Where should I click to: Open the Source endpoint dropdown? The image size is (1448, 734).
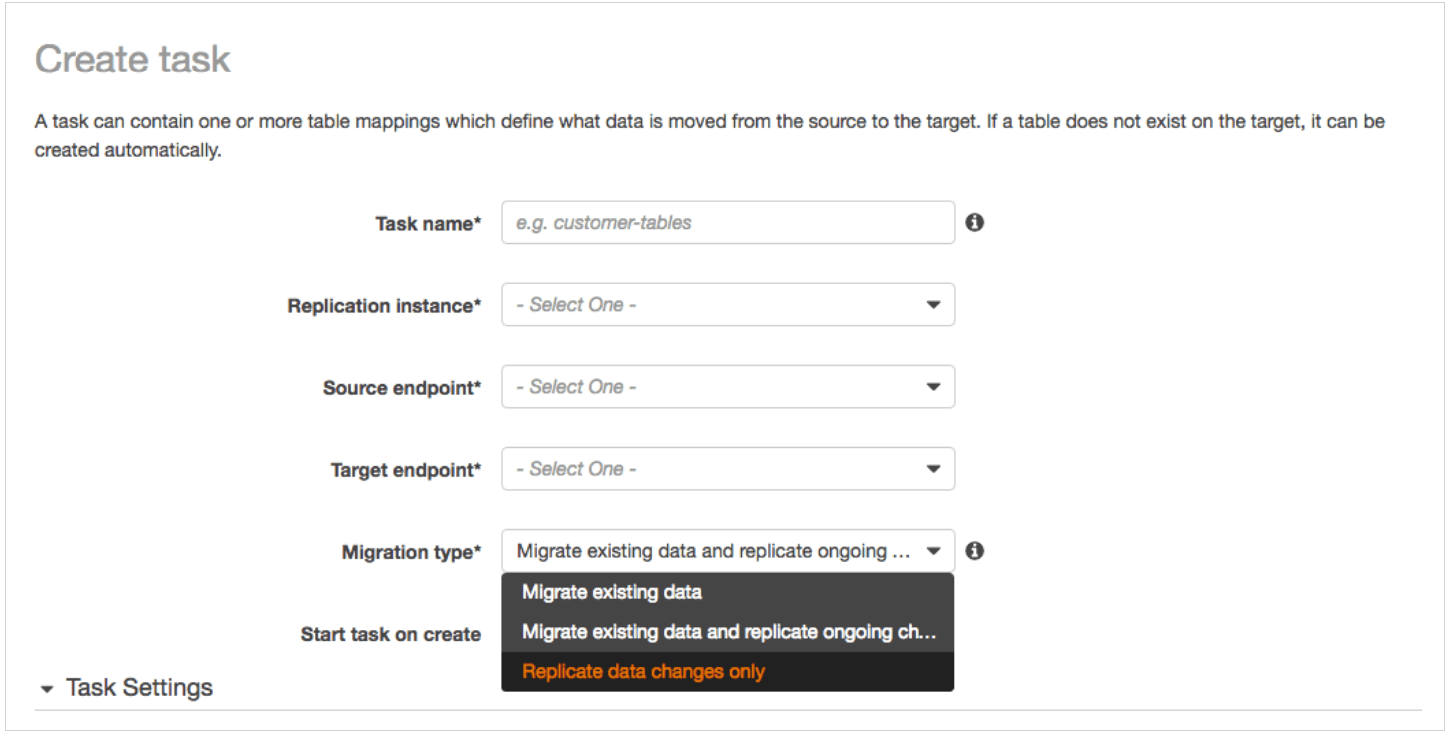click(728, 387)
